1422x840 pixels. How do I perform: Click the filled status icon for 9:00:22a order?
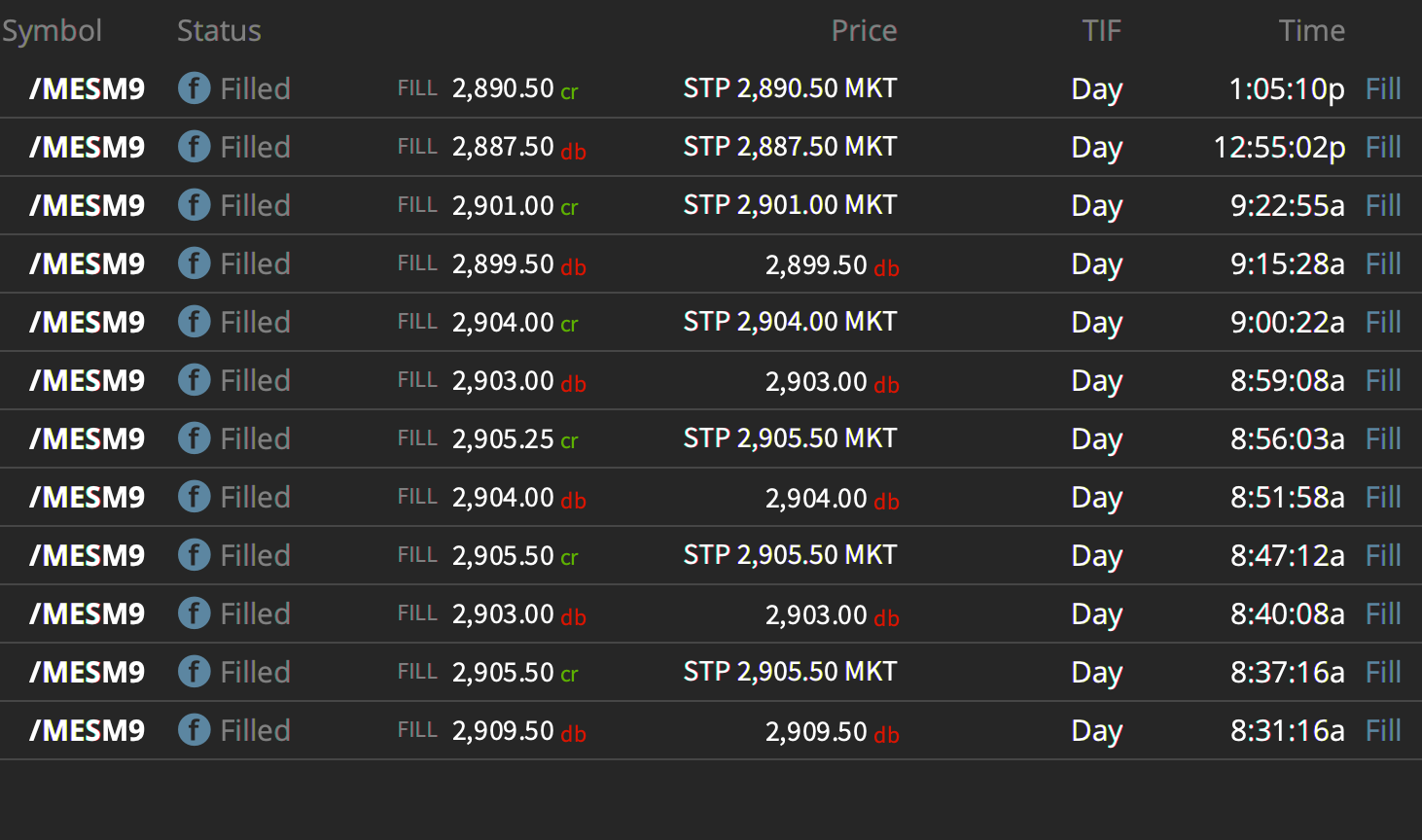click(x=194, y=322)
